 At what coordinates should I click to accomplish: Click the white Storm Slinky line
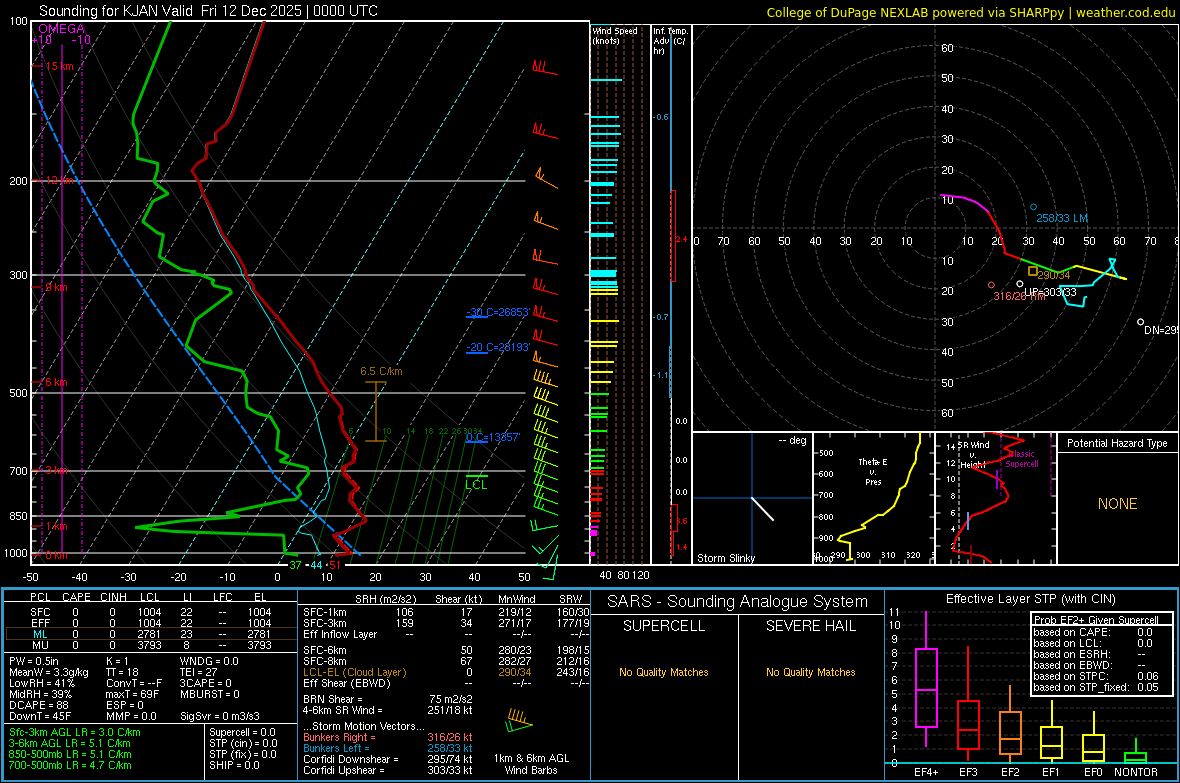(x=762, y=509)
